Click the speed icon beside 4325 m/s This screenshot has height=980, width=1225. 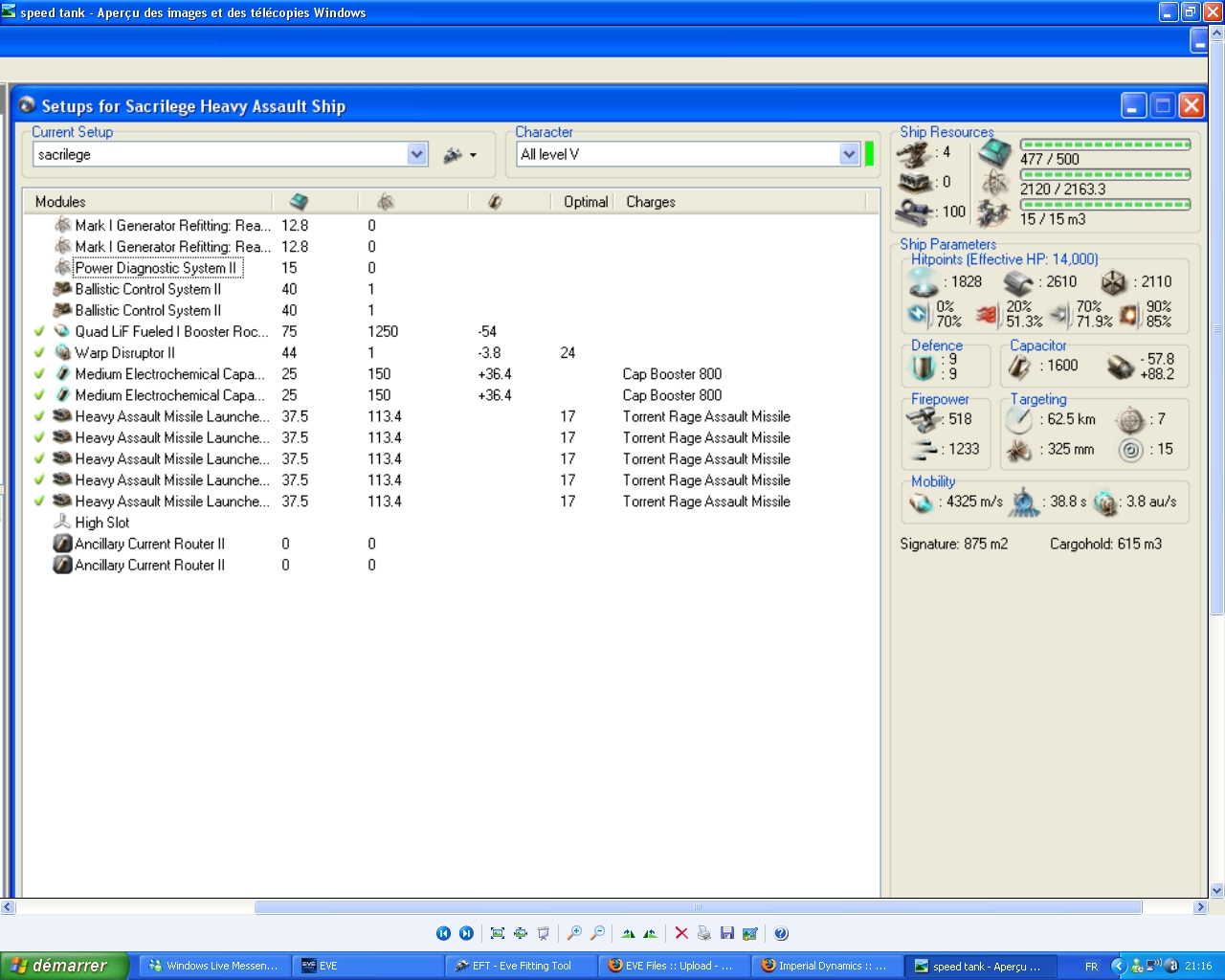[x=922, y=502]
